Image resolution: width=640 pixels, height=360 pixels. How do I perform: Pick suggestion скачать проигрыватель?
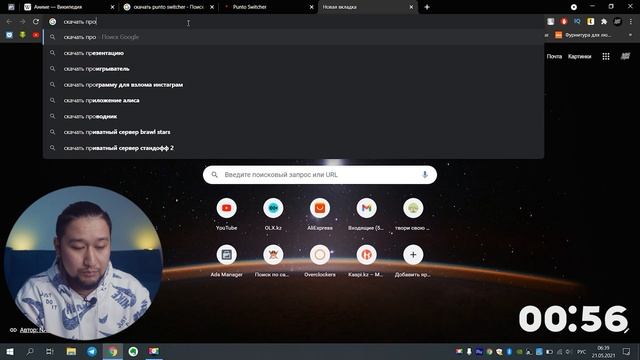(293, 69)
